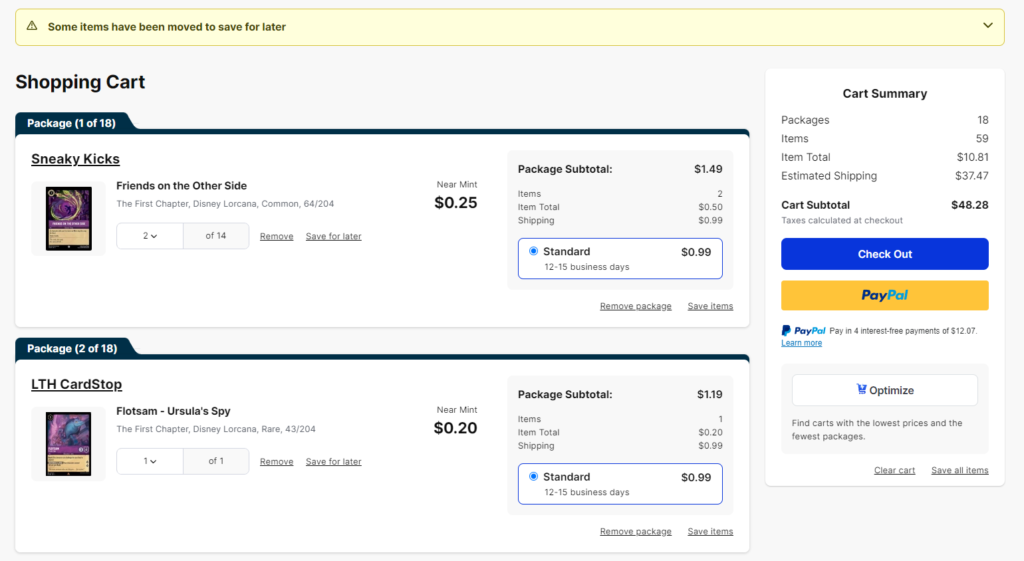Save Flotsam - Ursula's Spy for later
Screen dimensions: 1024x561
[x=333, y=462]
